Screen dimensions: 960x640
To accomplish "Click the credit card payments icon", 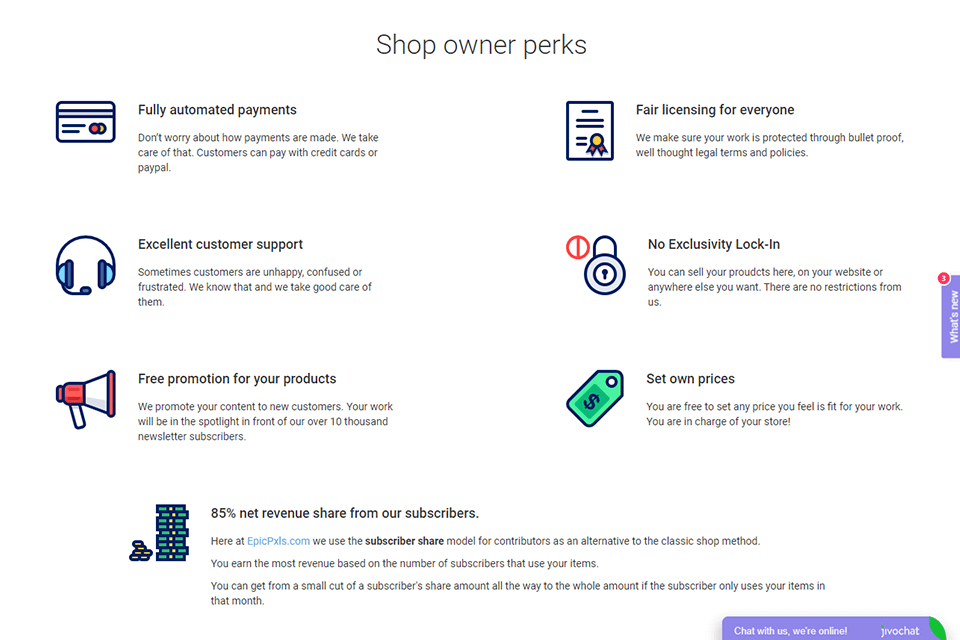I will point(85,123).
